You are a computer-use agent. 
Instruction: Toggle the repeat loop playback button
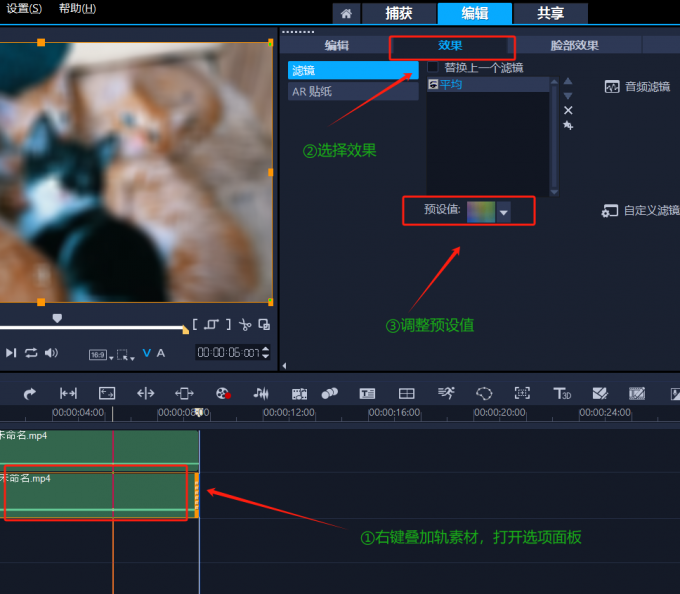[31, 353]
